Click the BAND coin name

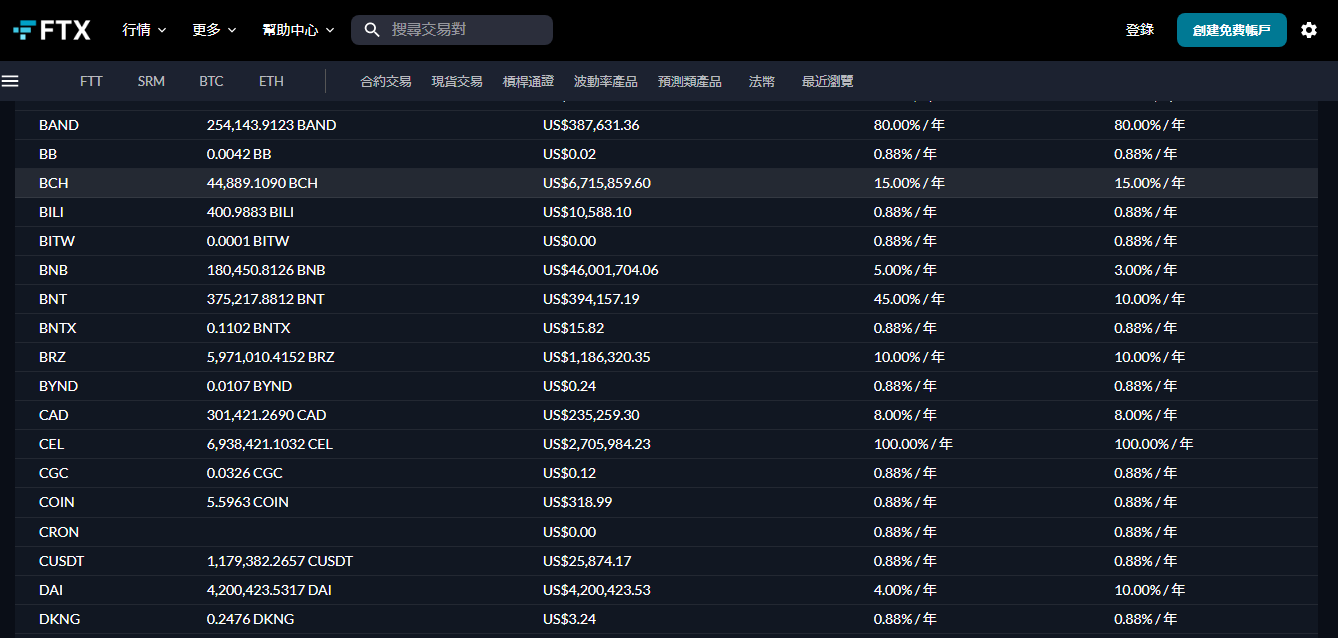point(59,125)
